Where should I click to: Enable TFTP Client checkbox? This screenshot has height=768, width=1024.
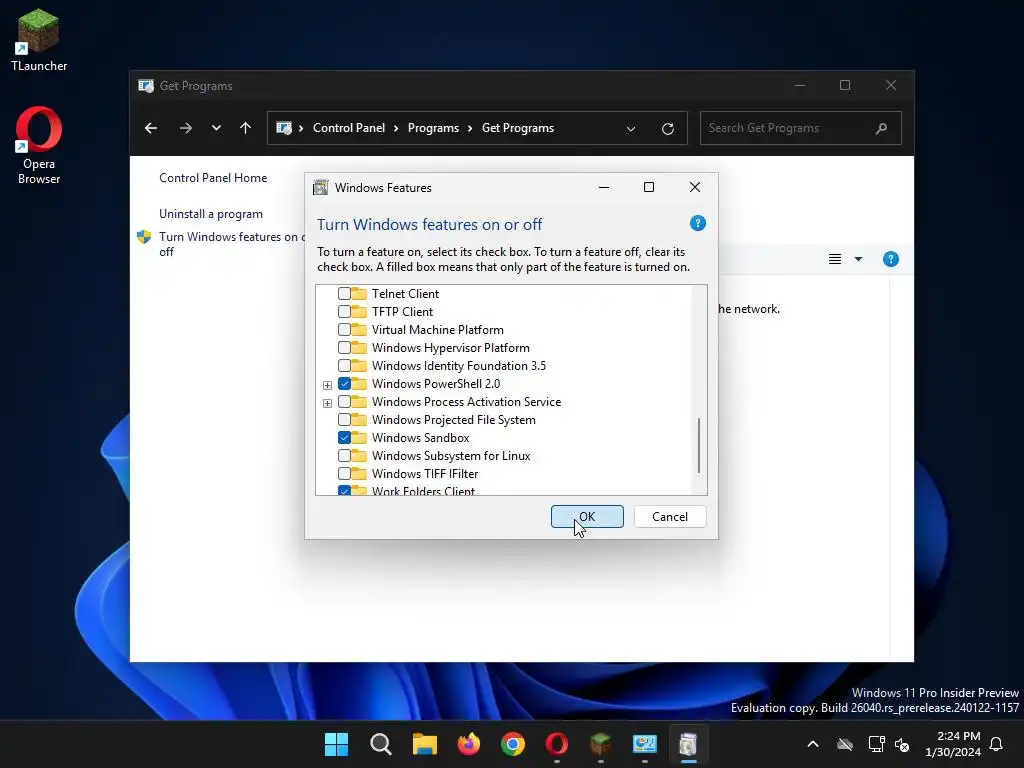(344, 312)
